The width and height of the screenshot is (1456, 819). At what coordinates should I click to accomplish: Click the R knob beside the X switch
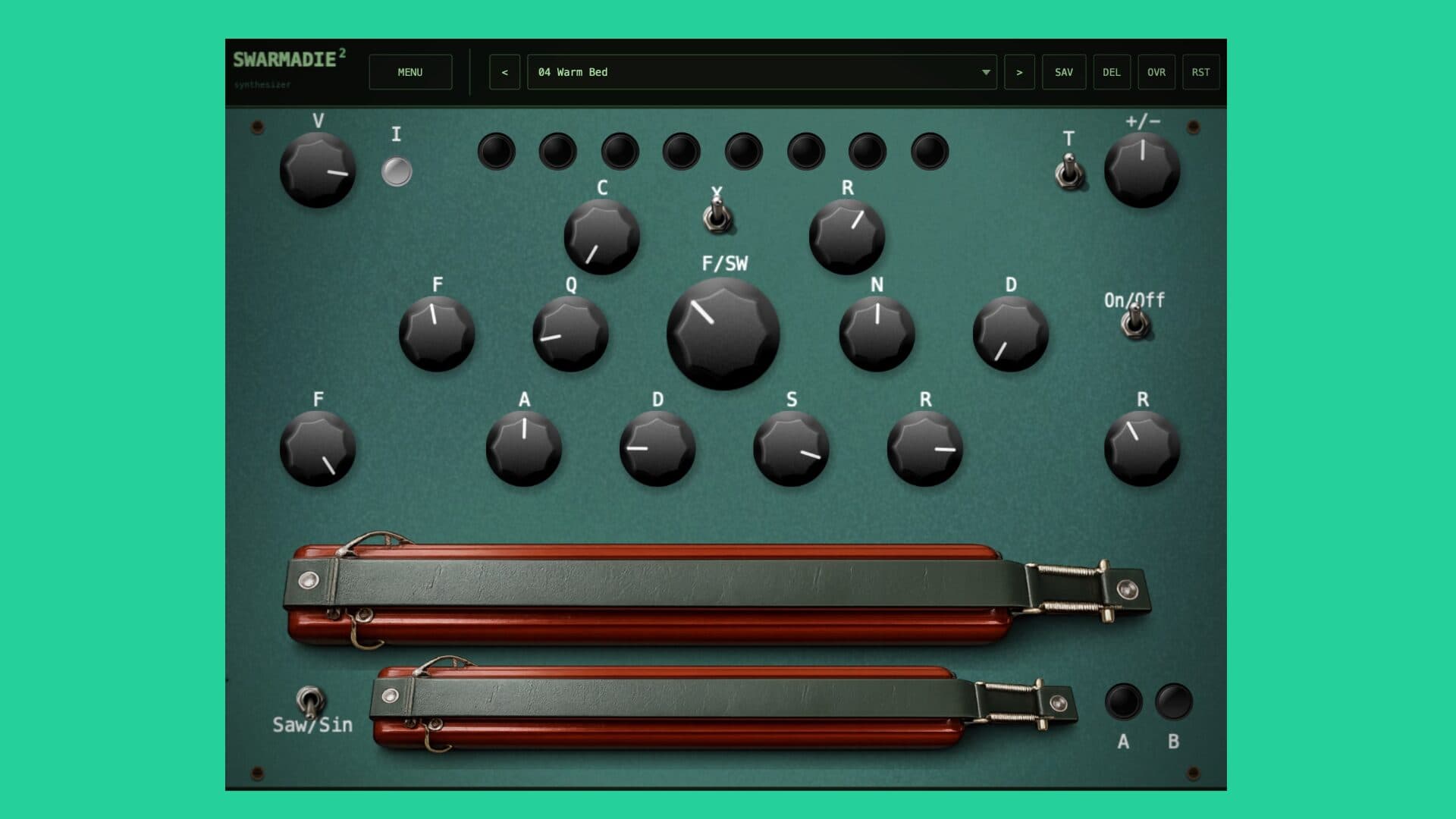tap(847, 237)
